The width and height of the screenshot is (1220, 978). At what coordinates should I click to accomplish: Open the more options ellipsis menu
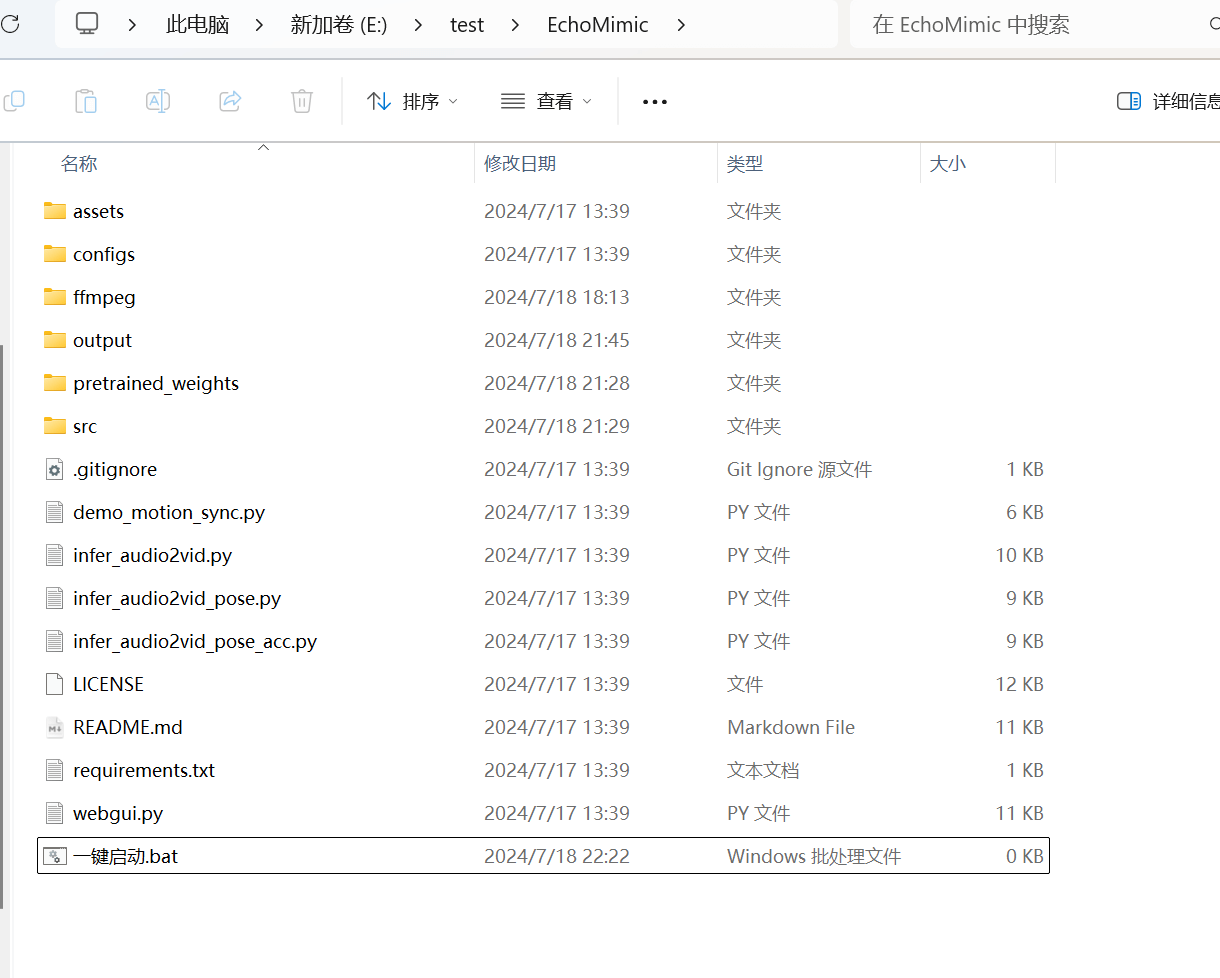tap(655, 102)
